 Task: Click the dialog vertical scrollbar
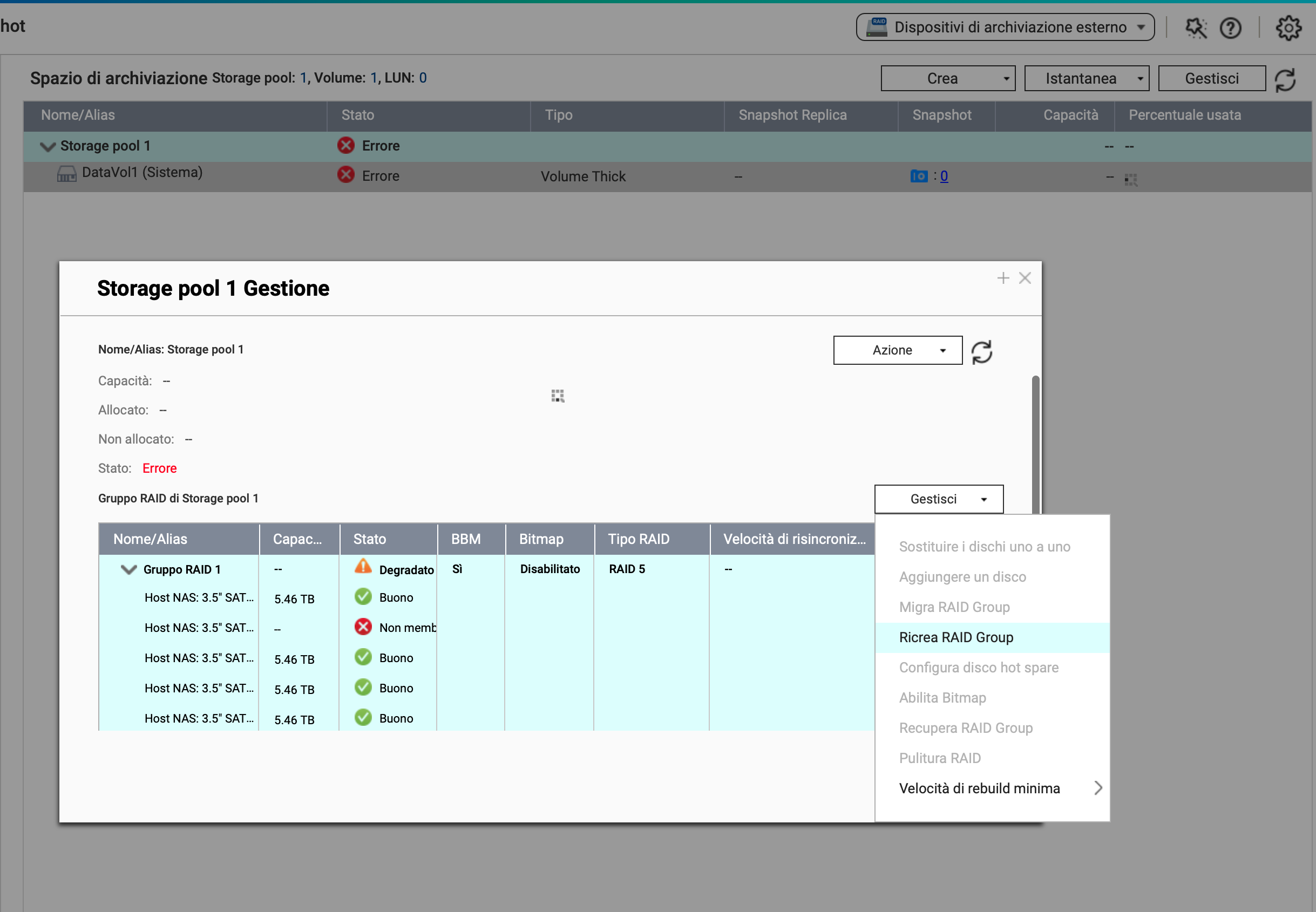[x=1035, y=440]
